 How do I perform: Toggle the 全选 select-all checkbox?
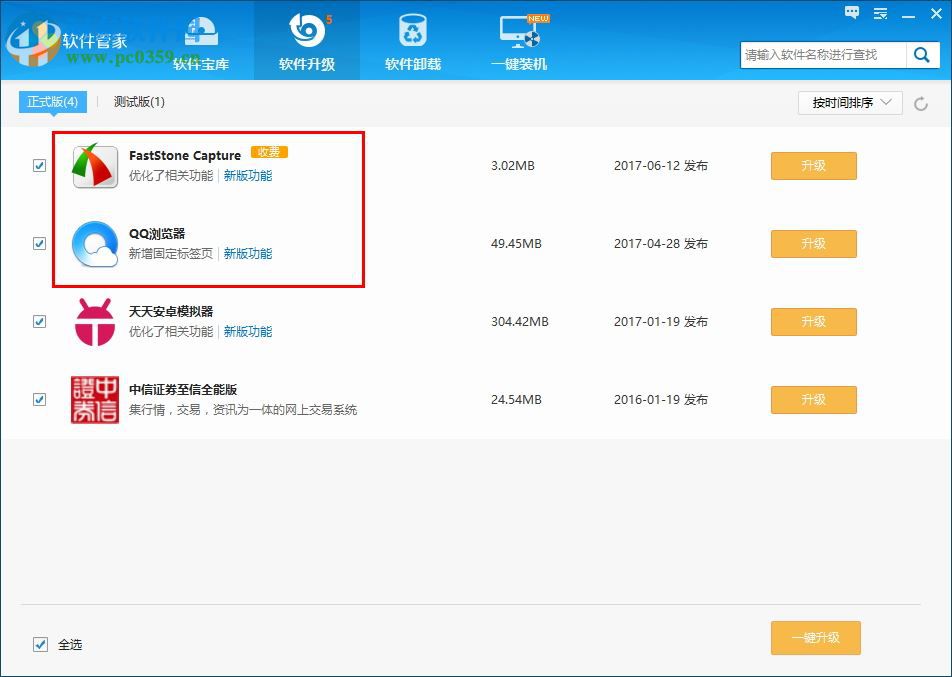[39, 644]
